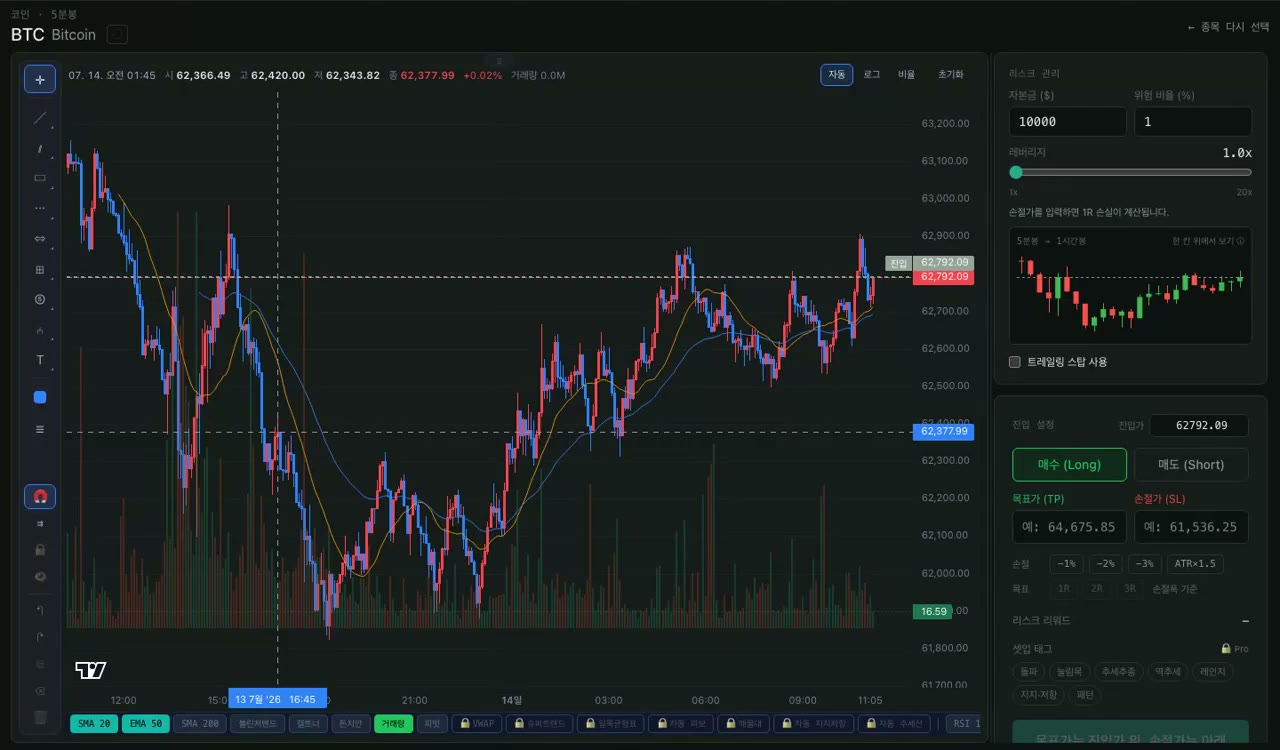Click the locked 슈퍼트렌드 indicator
The width and height of the screenshot is (1280, 750).
(x=541, y=723)
